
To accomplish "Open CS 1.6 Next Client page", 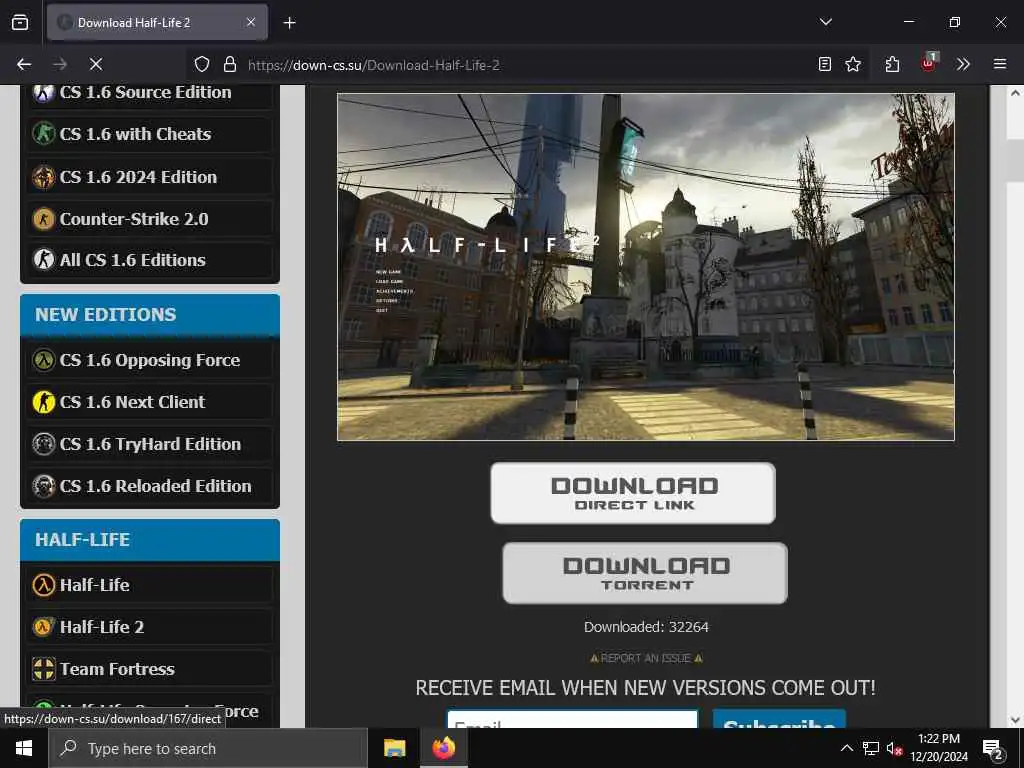I will pyautogui.click(x=150, y=402).
